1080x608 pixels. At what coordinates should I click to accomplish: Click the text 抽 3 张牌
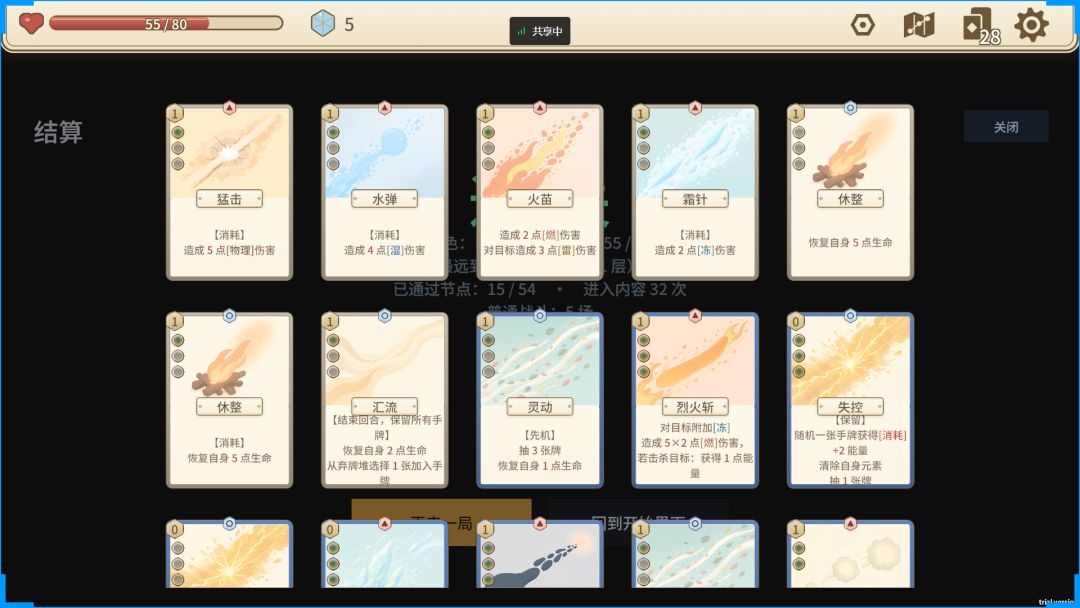[540, 450]
